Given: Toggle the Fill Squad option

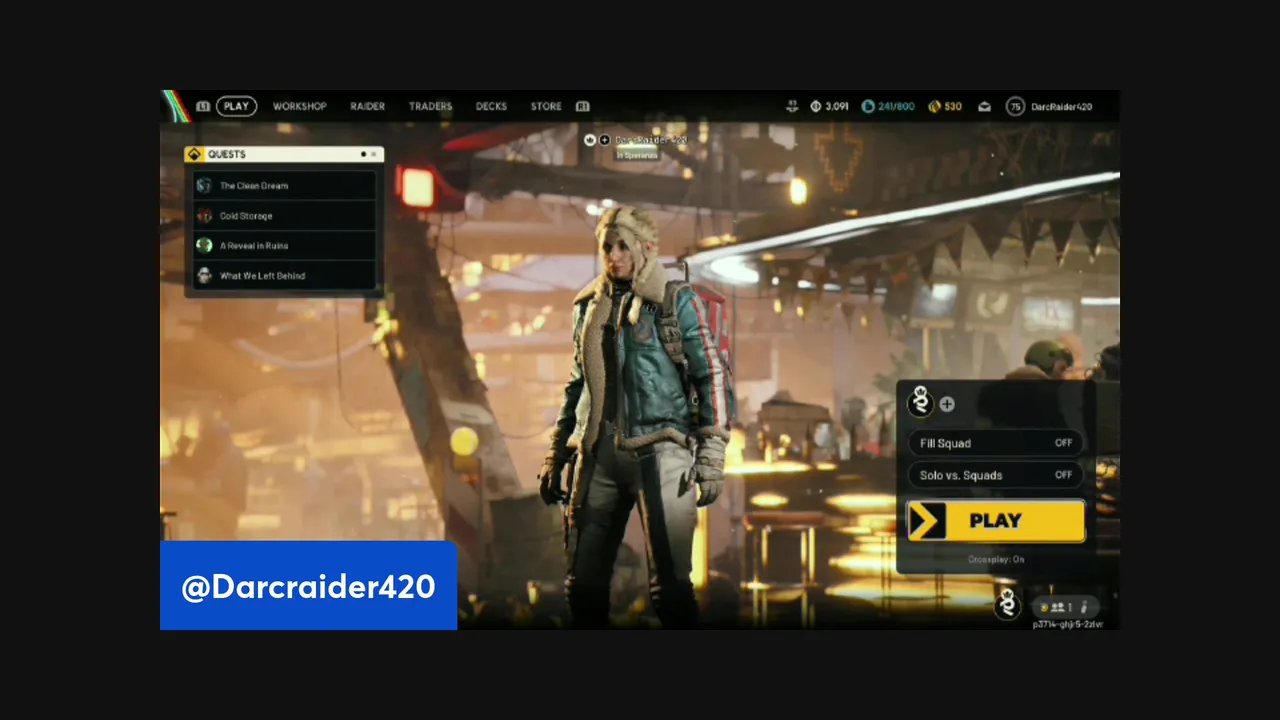Looking at the screenshot, I should 995,443.
